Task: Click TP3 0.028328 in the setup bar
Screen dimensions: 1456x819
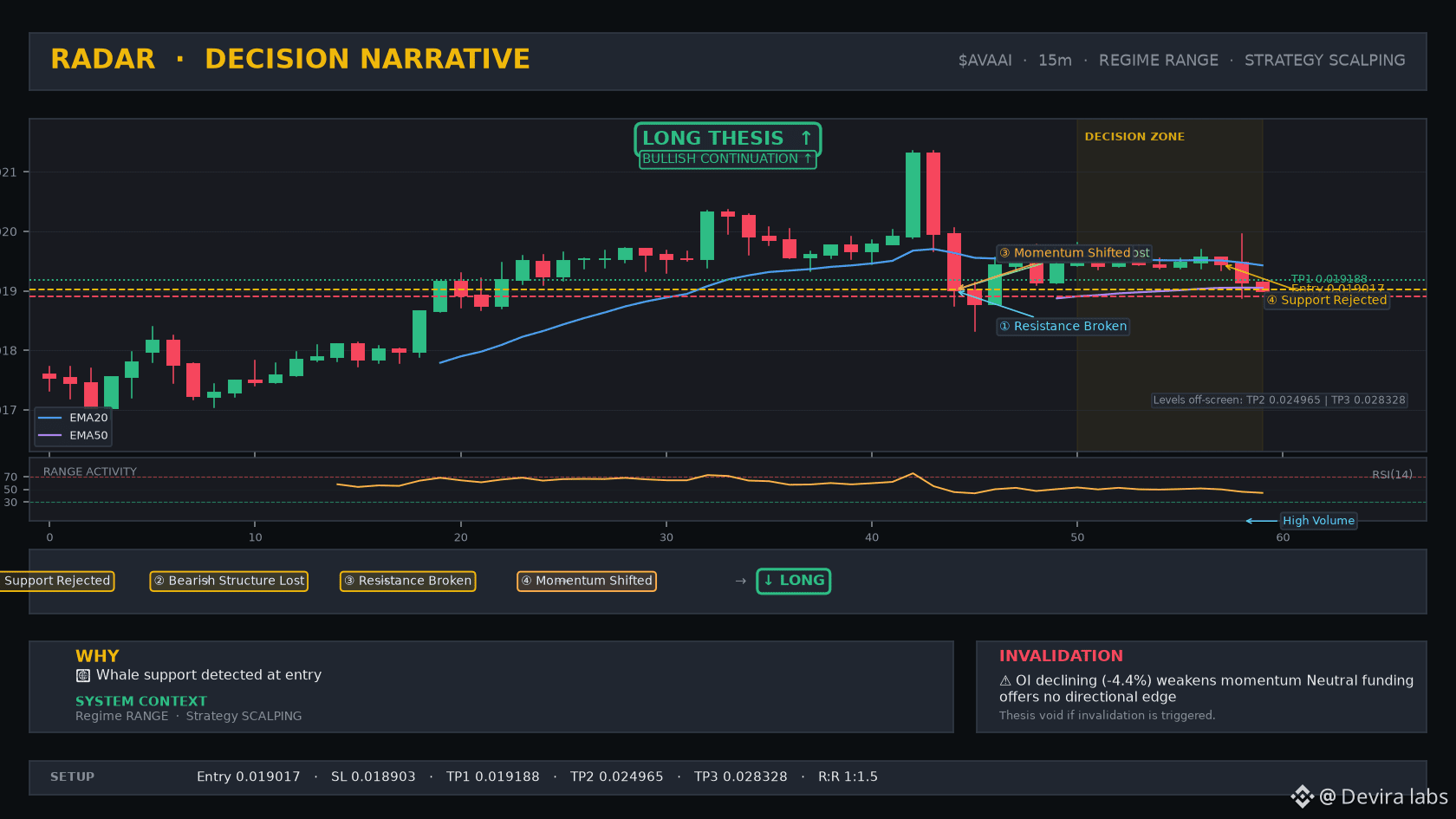Action: pyautogui.click(x=741, y=777)
